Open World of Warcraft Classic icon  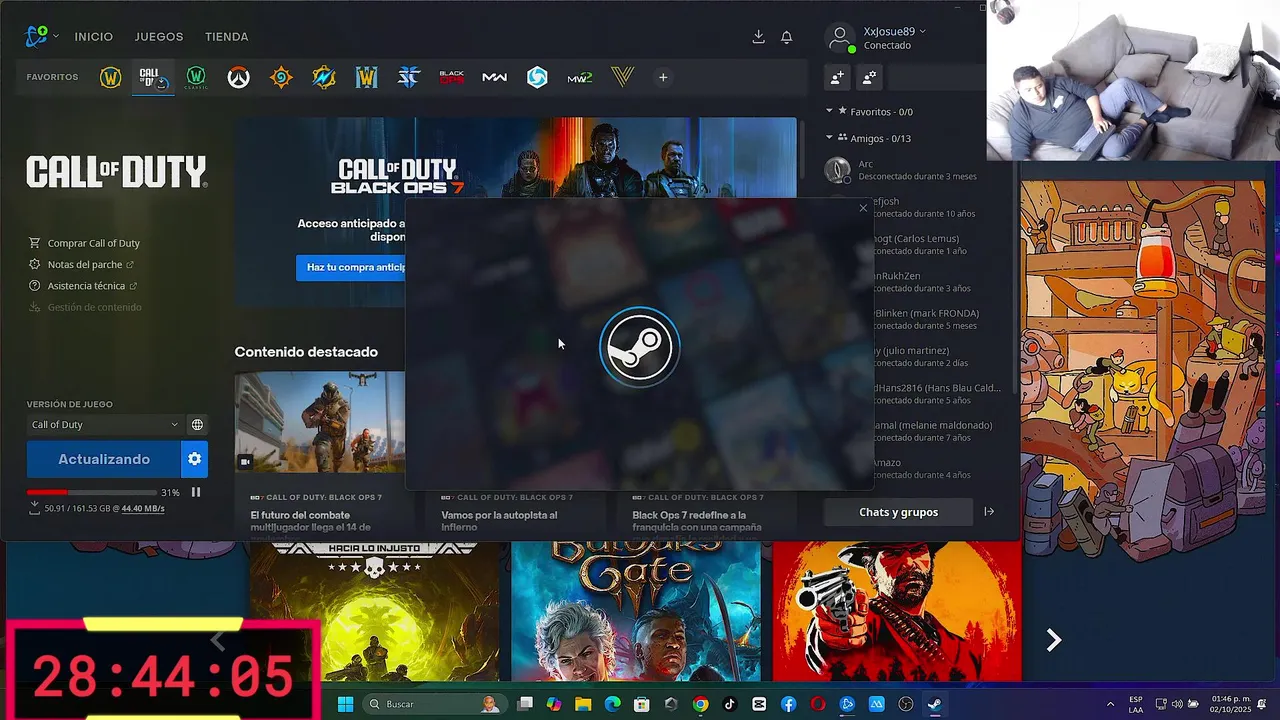click(x=196, y=77)
